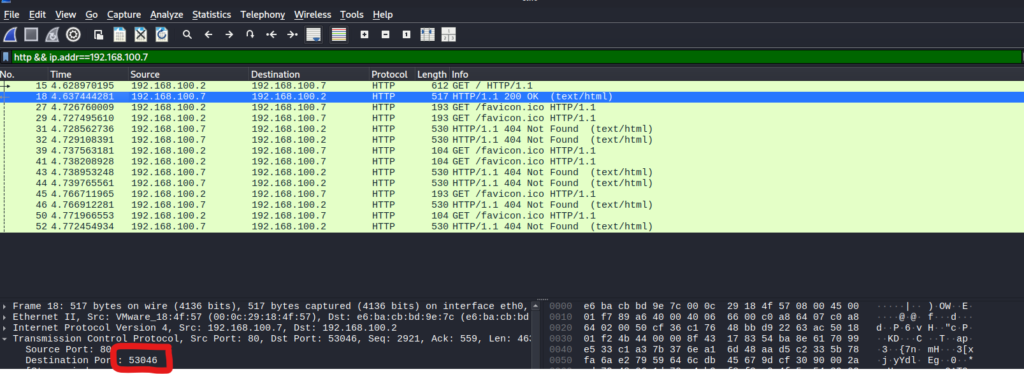The height and width of the screenshot is (374, 1024).
Task: Select packet 39 GET /favicon.ico
Action: click(512, 150)
